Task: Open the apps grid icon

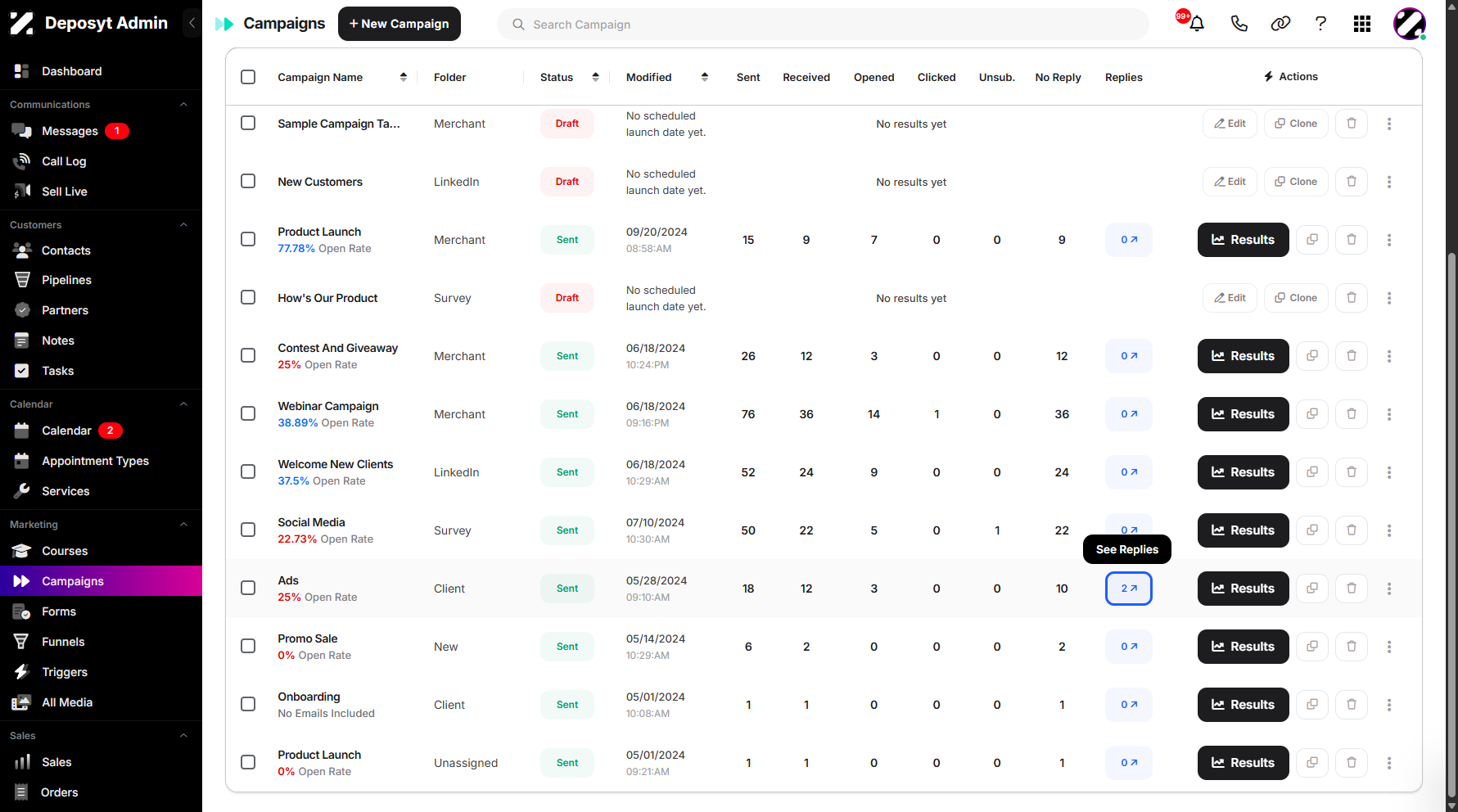Action: coord(1362,24)
